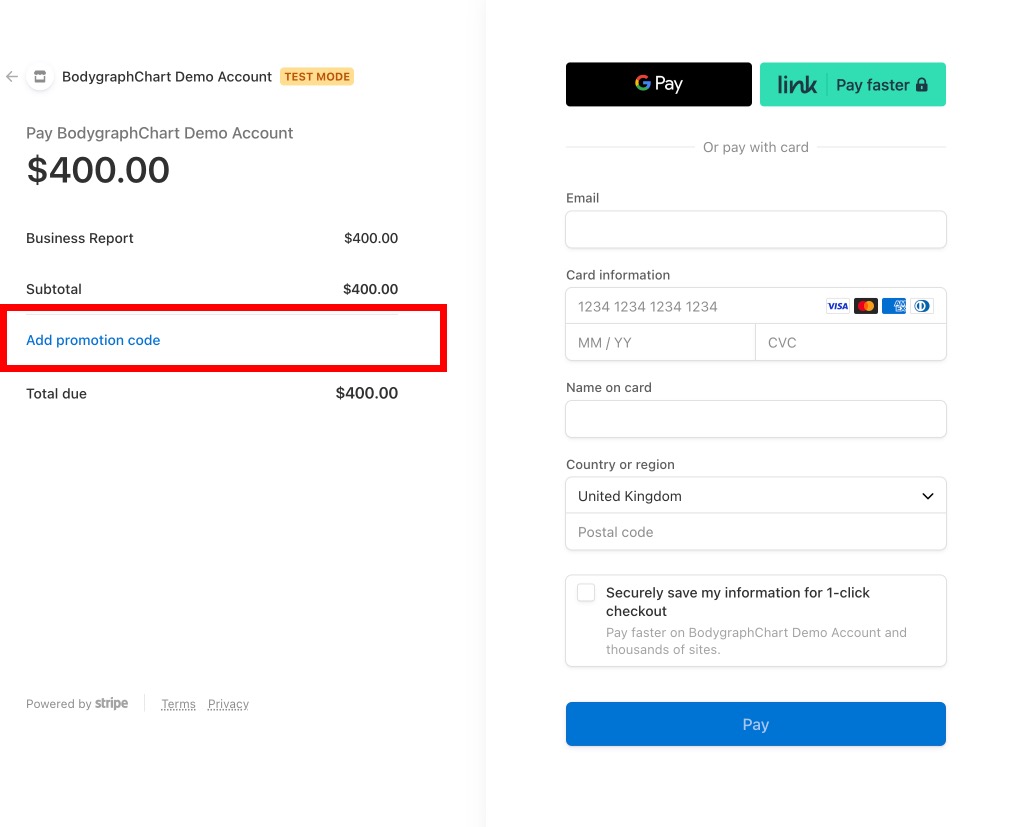This screenshot has height=827, width=1016.
Task: Open the Privacy link
Action: [x=228, y=703]
